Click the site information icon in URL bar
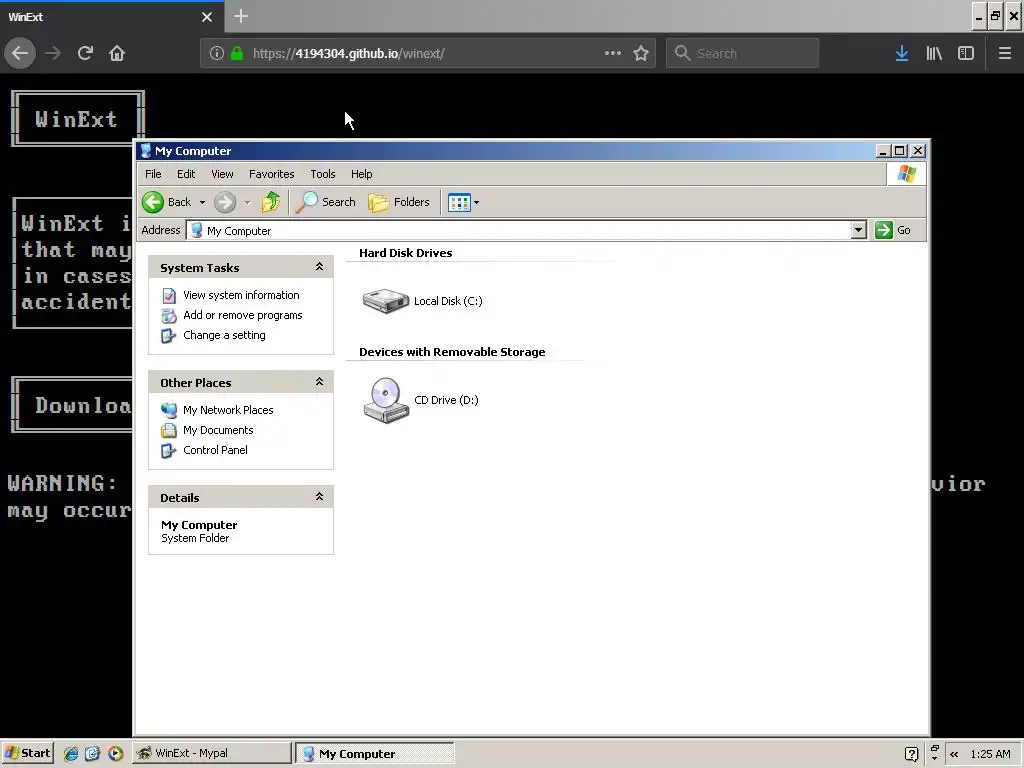The image size is (1024, 768). tap(216, 53)
